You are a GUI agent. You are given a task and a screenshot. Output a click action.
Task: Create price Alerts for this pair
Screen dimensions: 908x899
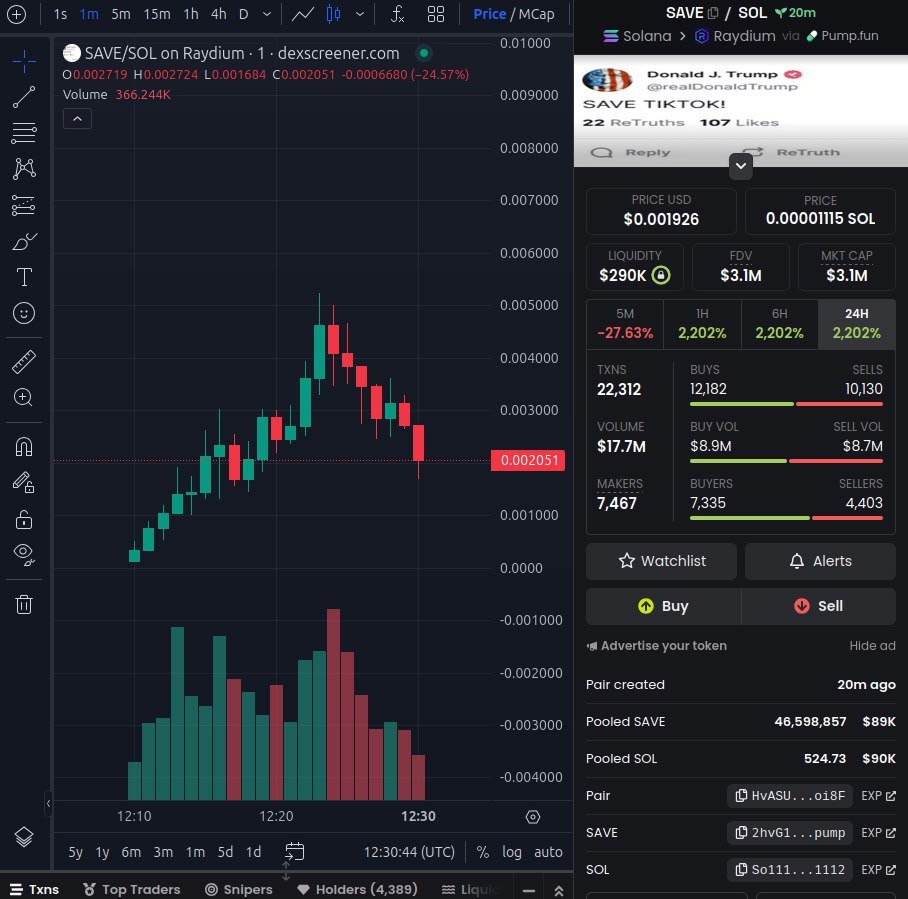[820, 561]
